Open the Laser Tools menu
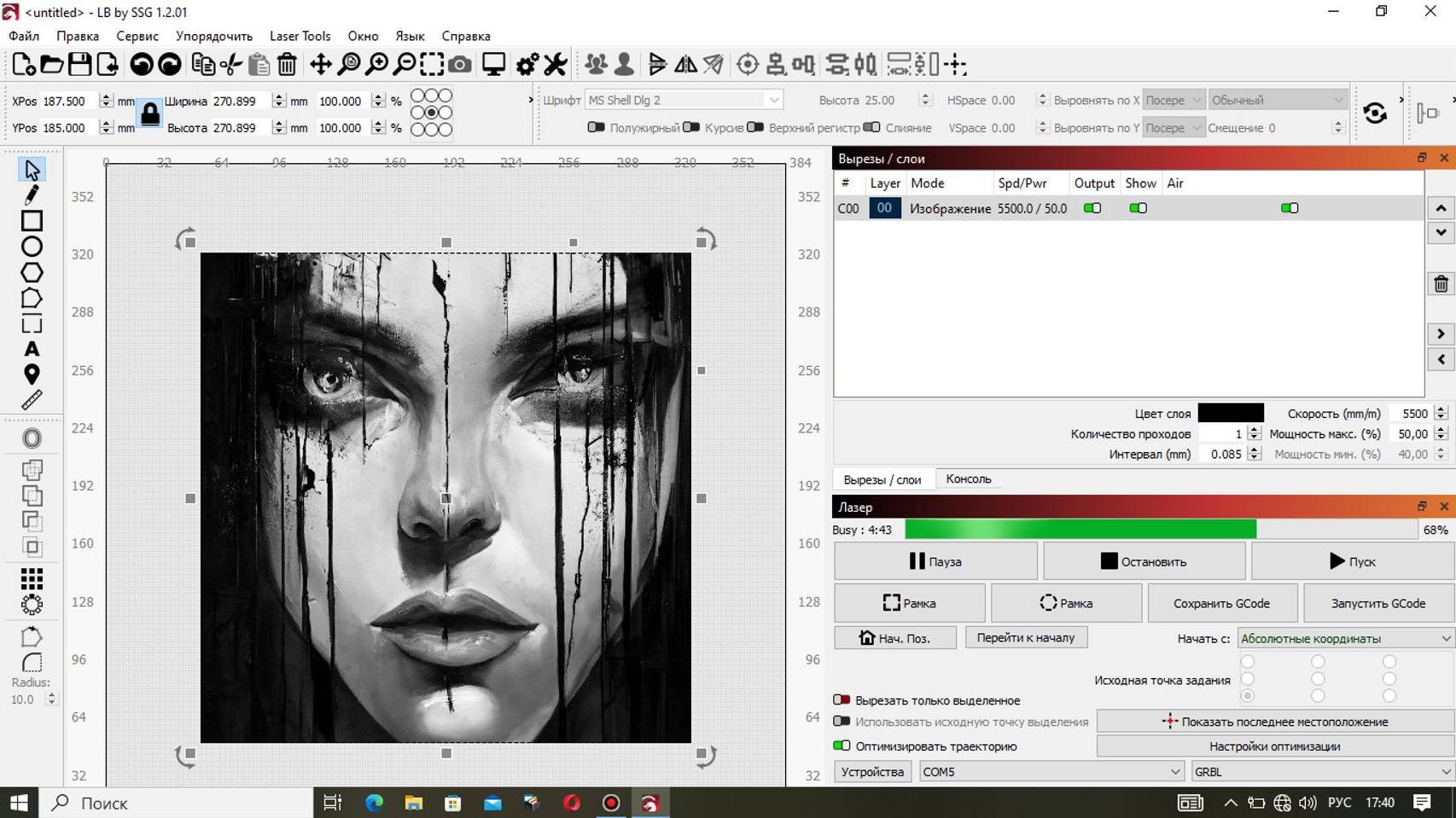Viewport: 1456px width, 818px height. pos(300,36)
